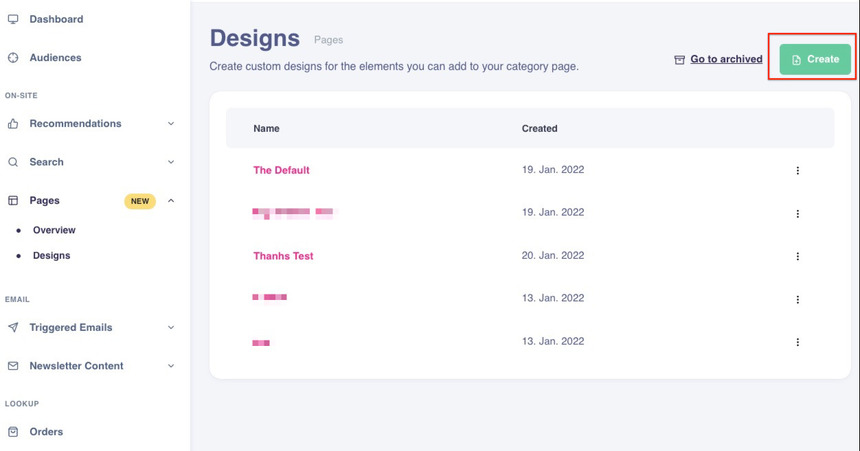860x451 pixels.
Task: Click the Audiences target icon
Action: [13, 58]
